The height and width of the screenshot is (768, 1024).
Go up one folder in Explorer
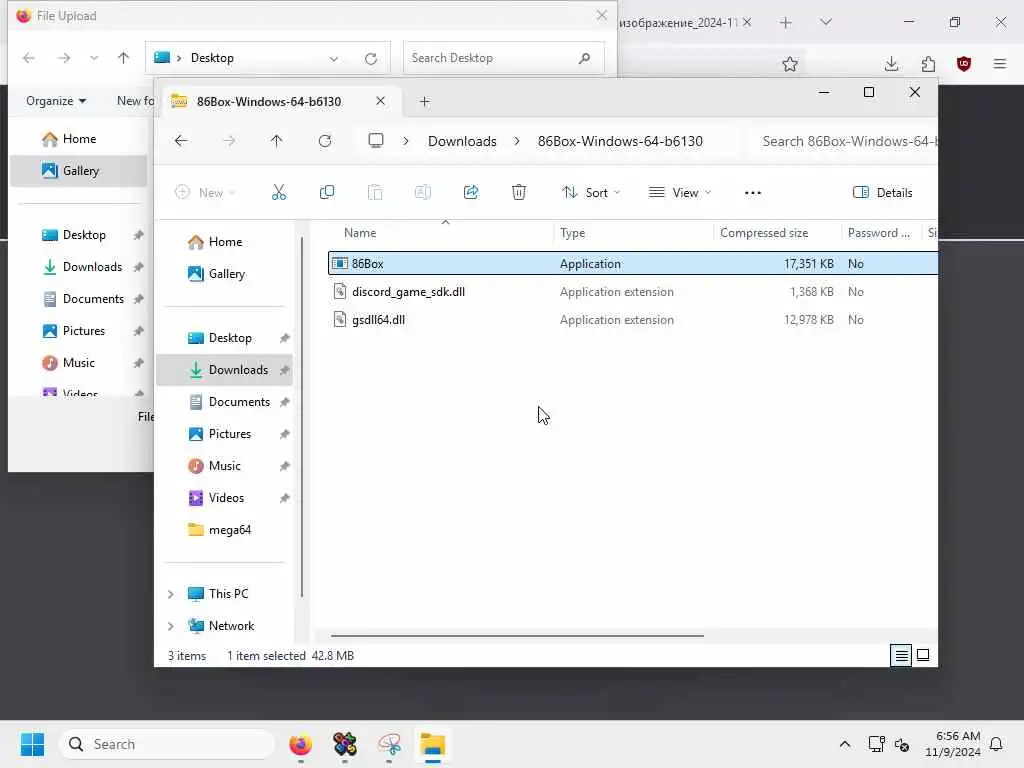[x=276, y=140]
